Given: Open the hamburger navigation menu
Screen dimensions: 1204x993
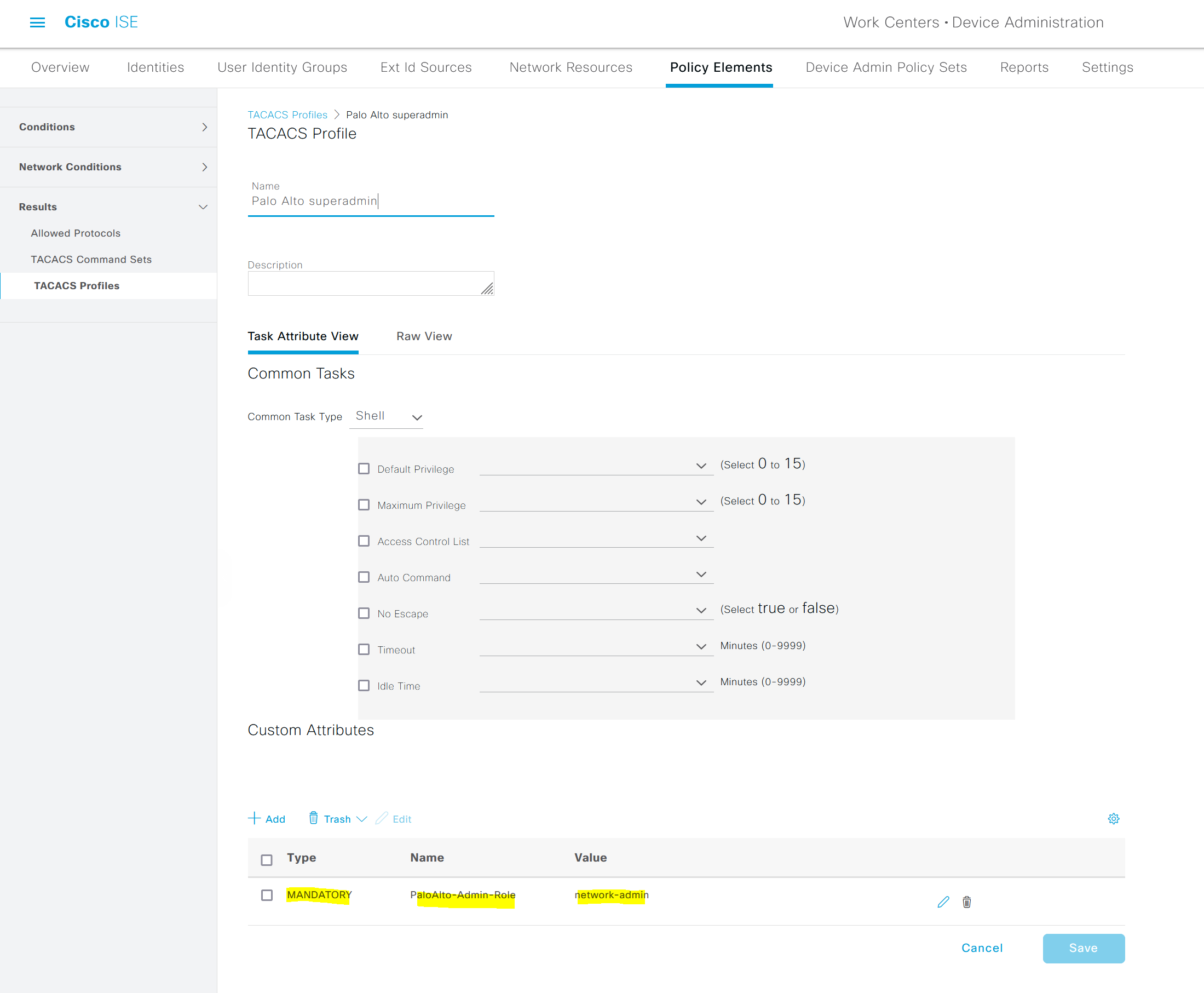Looking at the screenshot, I should point(37,22).
